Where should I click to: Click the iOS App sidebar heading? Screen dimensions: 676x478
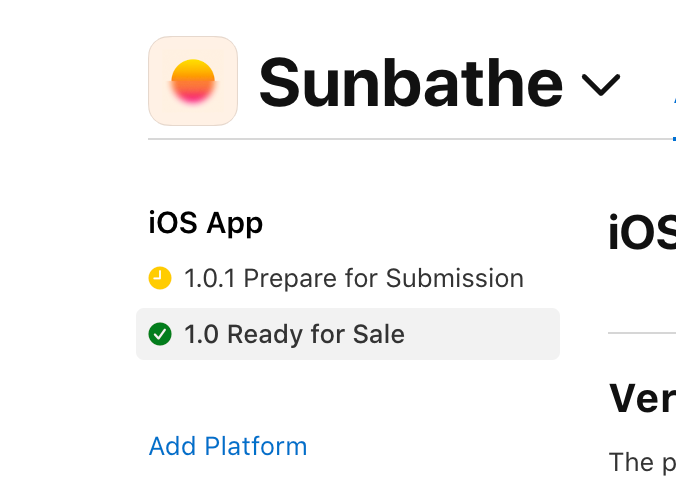205,223
